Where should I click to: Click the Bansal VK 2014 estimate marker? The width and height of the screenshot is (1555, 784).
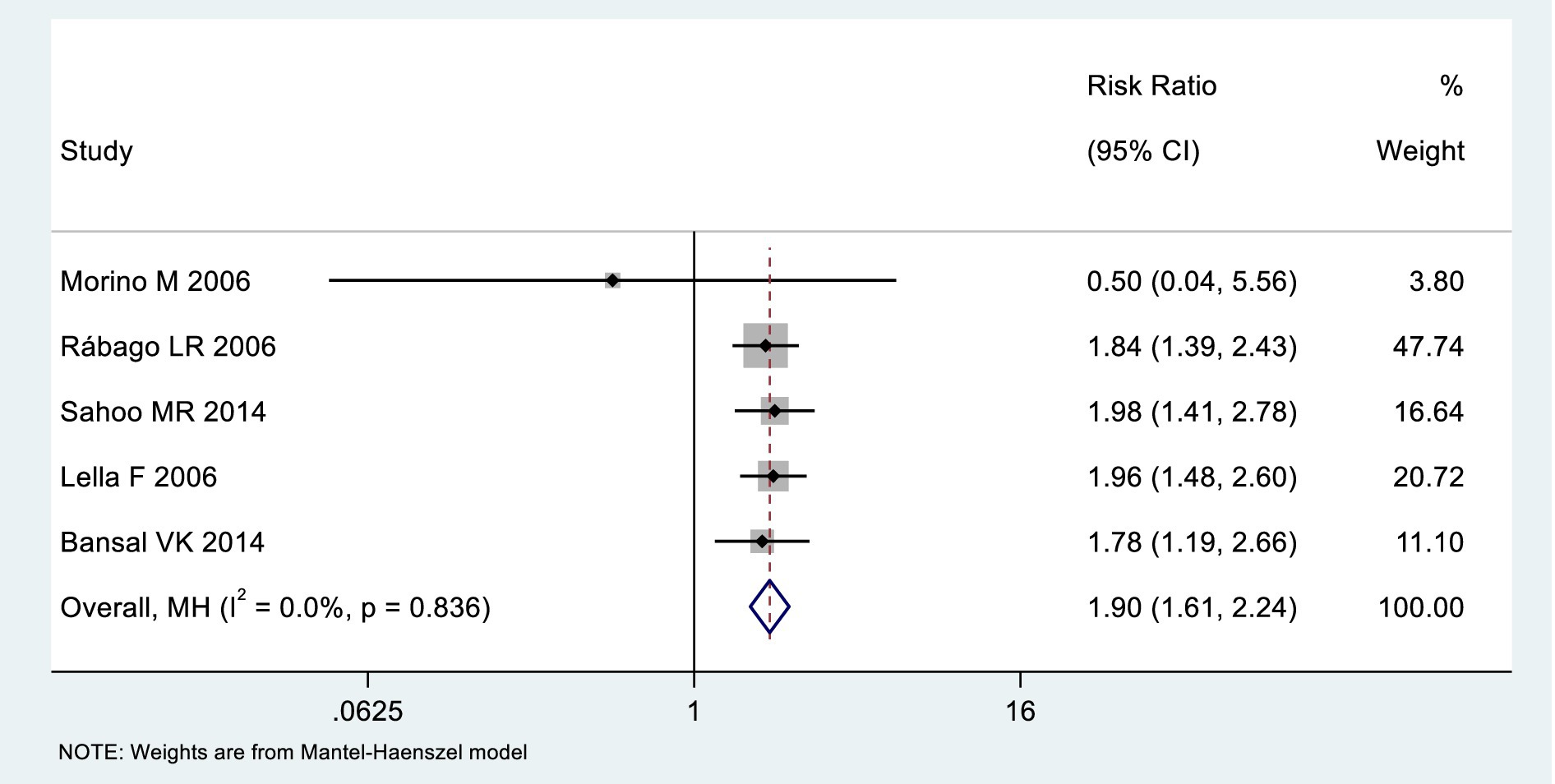[762, 542]
